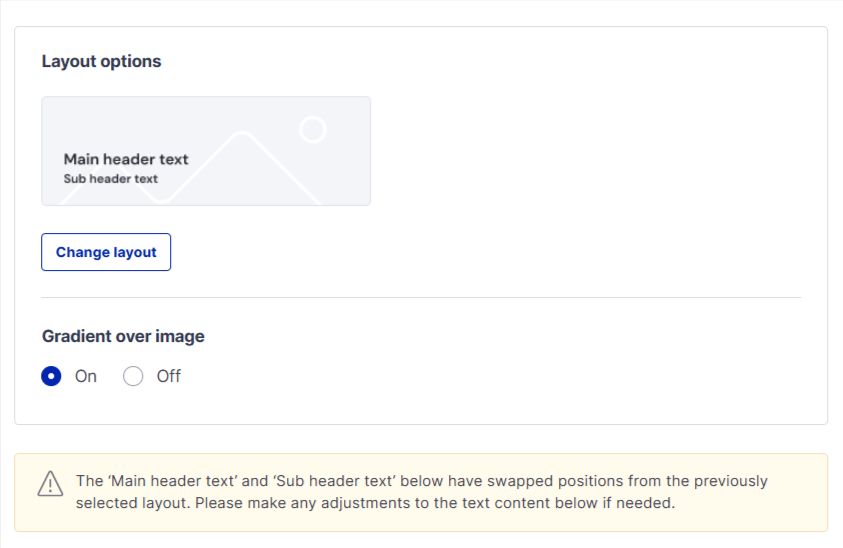The image size is (843, 548).
Task: Click the "Gradient over image" heading
Action: point(123,336)
